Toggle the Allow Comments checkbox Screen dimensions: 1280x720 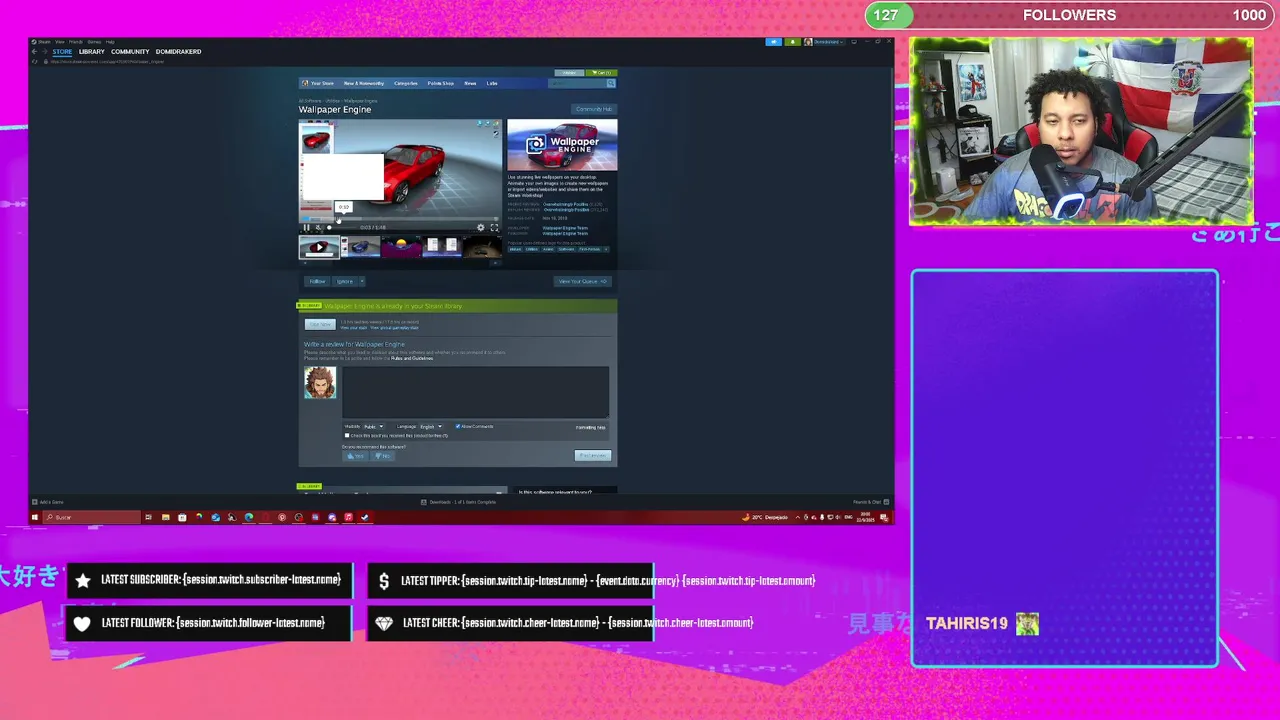pos(457,427)
